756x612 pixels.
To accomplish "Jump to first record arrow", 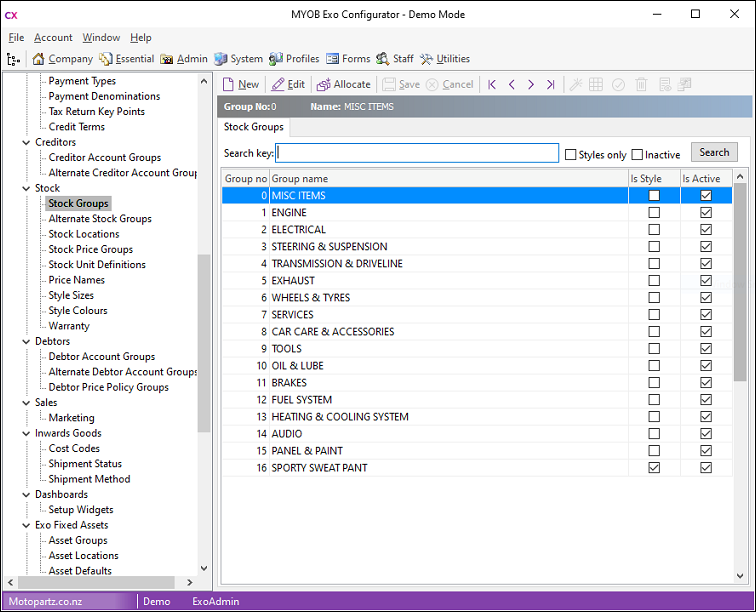I will click(492, 85).
